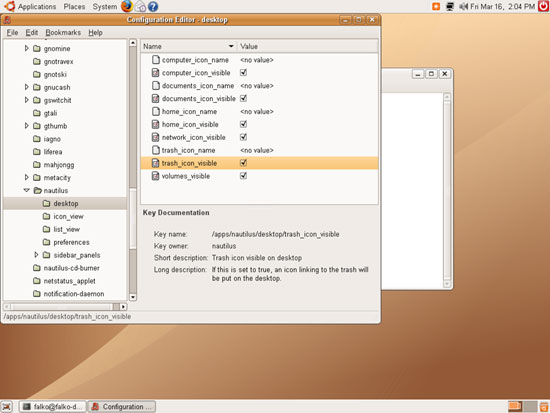
Task: Click the notification-daemon folder icon
Action: click(37, 294)
